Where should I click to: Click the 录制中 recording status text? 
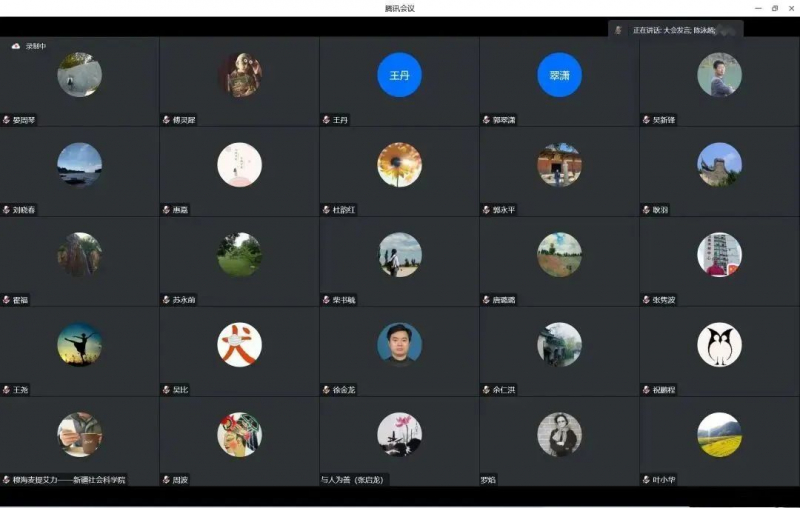click(35, 46)
